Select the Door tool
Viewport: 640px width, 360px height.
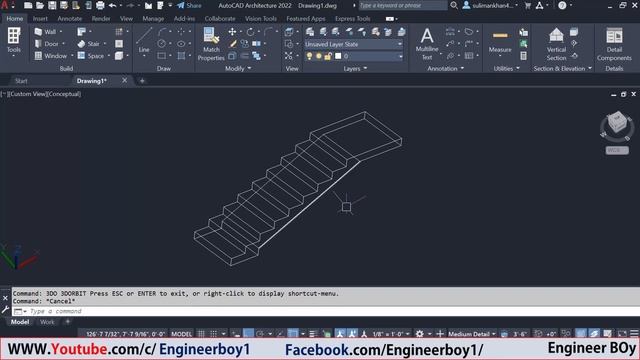click(47, 44)
